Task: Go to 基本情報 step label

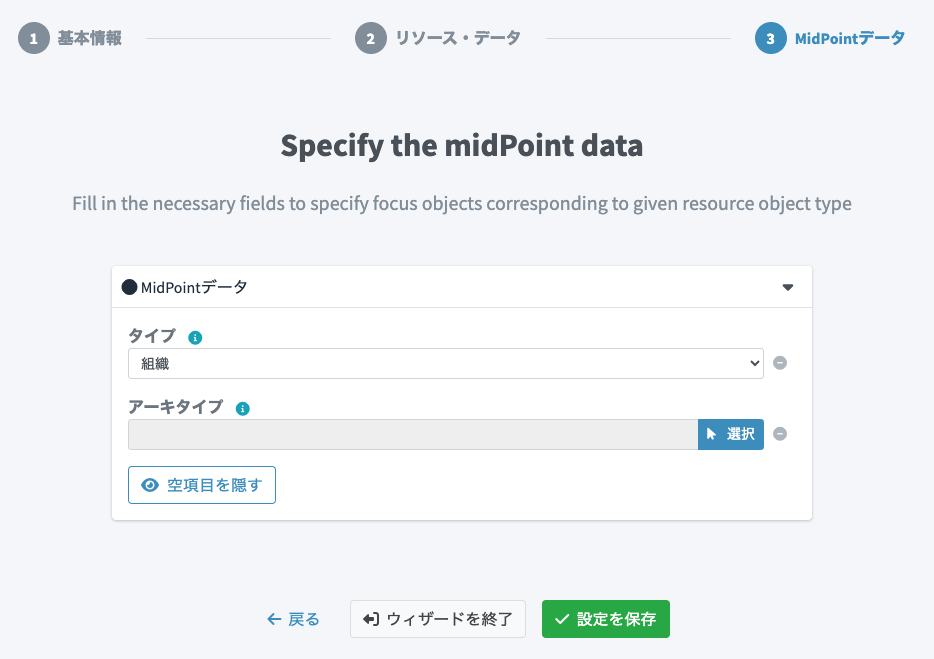Action: coord(89,39)
